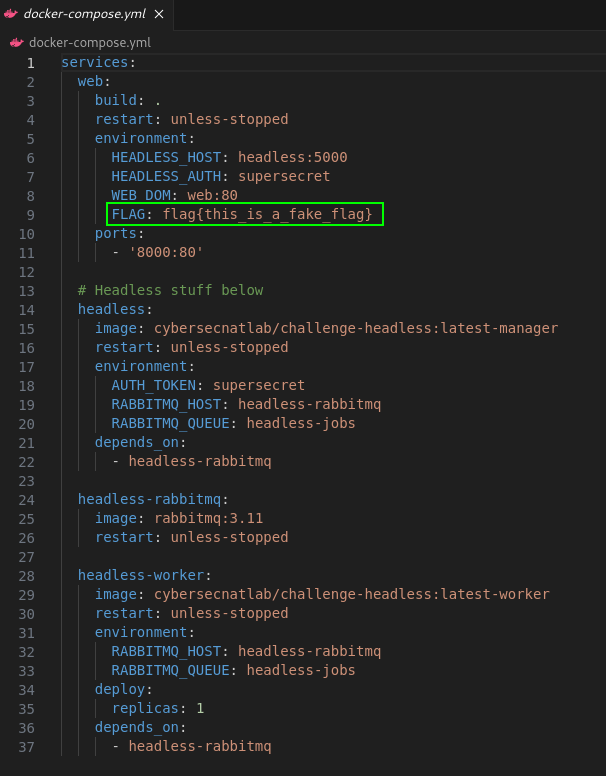Screen dimensions: 606x776
Task: Click 'depends_on' key on line 36
Action: tap(137, 728)
